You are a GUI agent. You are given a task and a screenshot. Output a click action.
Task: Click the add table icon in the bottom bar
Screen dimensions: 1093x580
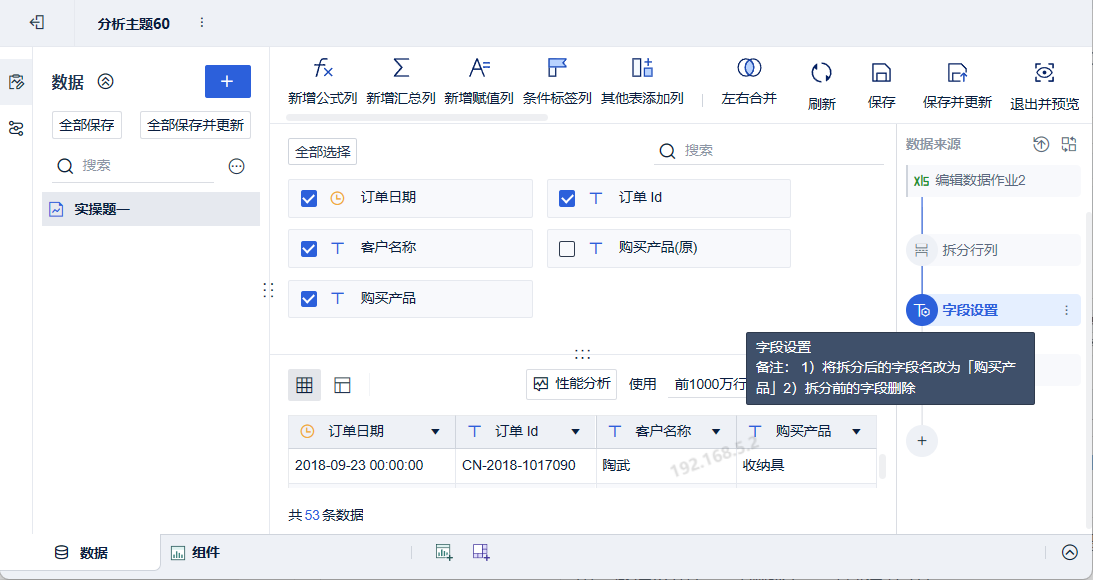pyautogui.click(x=444, y=552)
